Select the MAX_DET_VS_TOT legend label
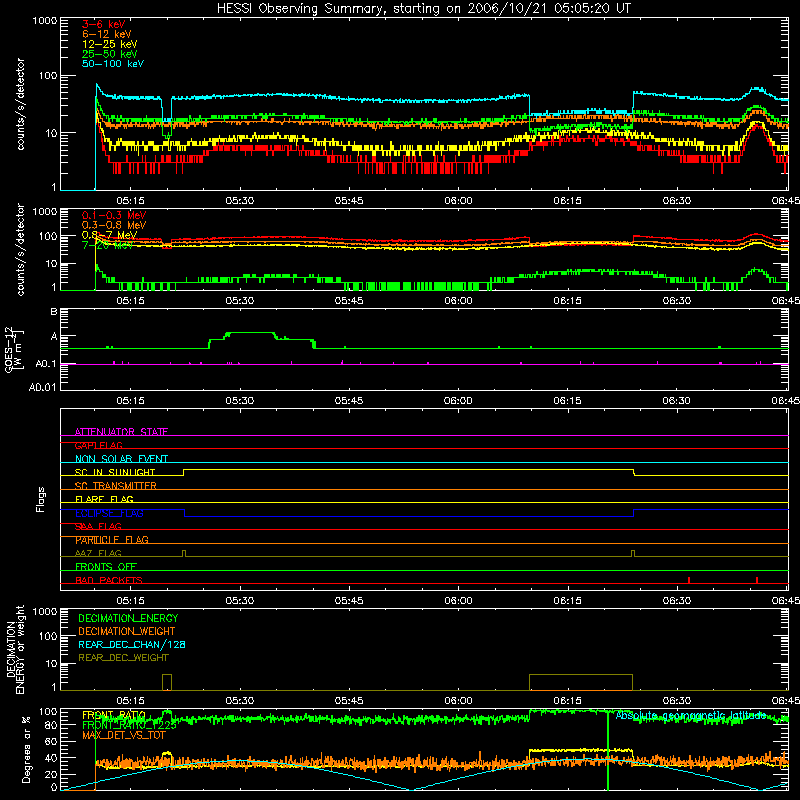 tap(124, 735)
